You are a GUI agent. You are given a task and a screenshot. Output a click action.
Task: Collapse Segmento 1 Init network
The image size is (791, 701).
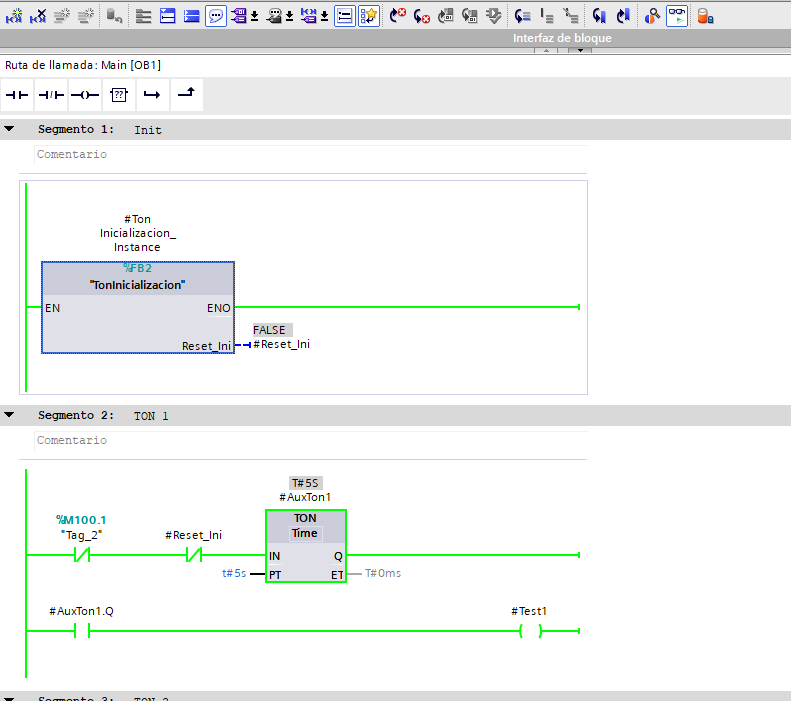[x=10, y=129]
